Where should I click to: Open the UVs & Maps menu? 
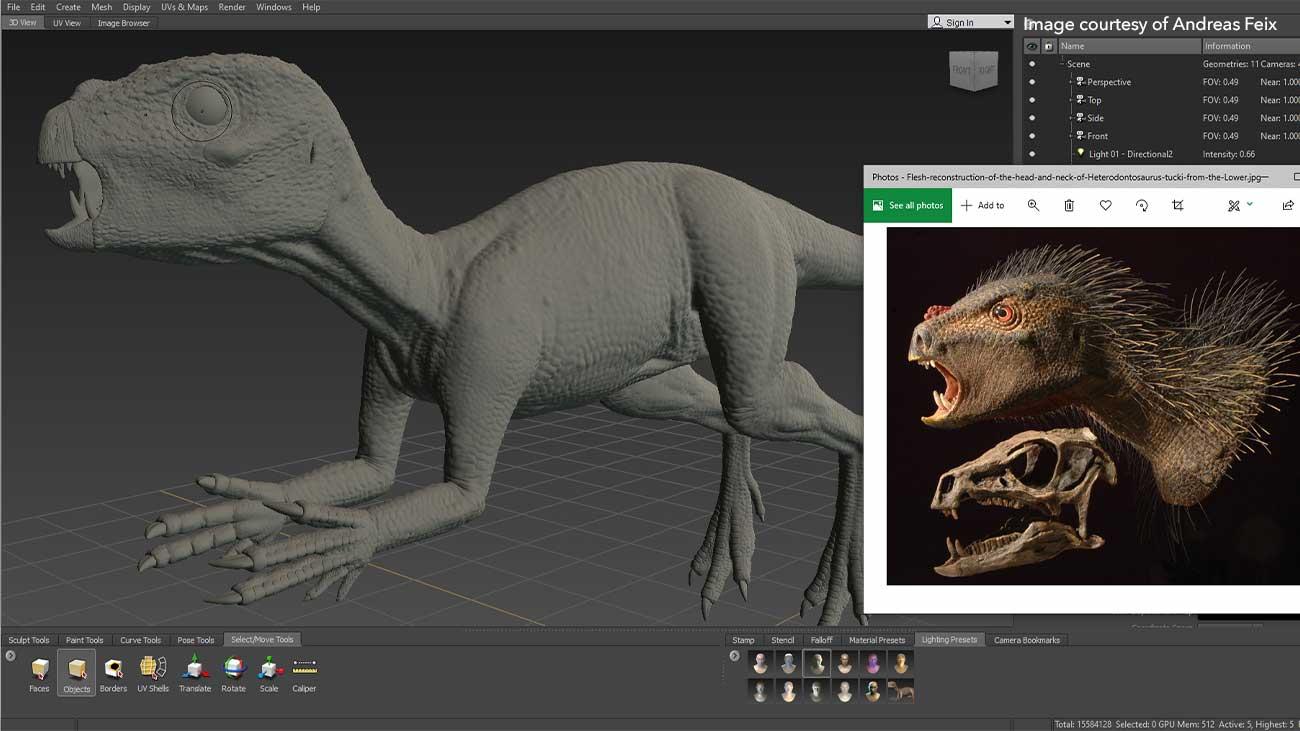tap(184, 7)
